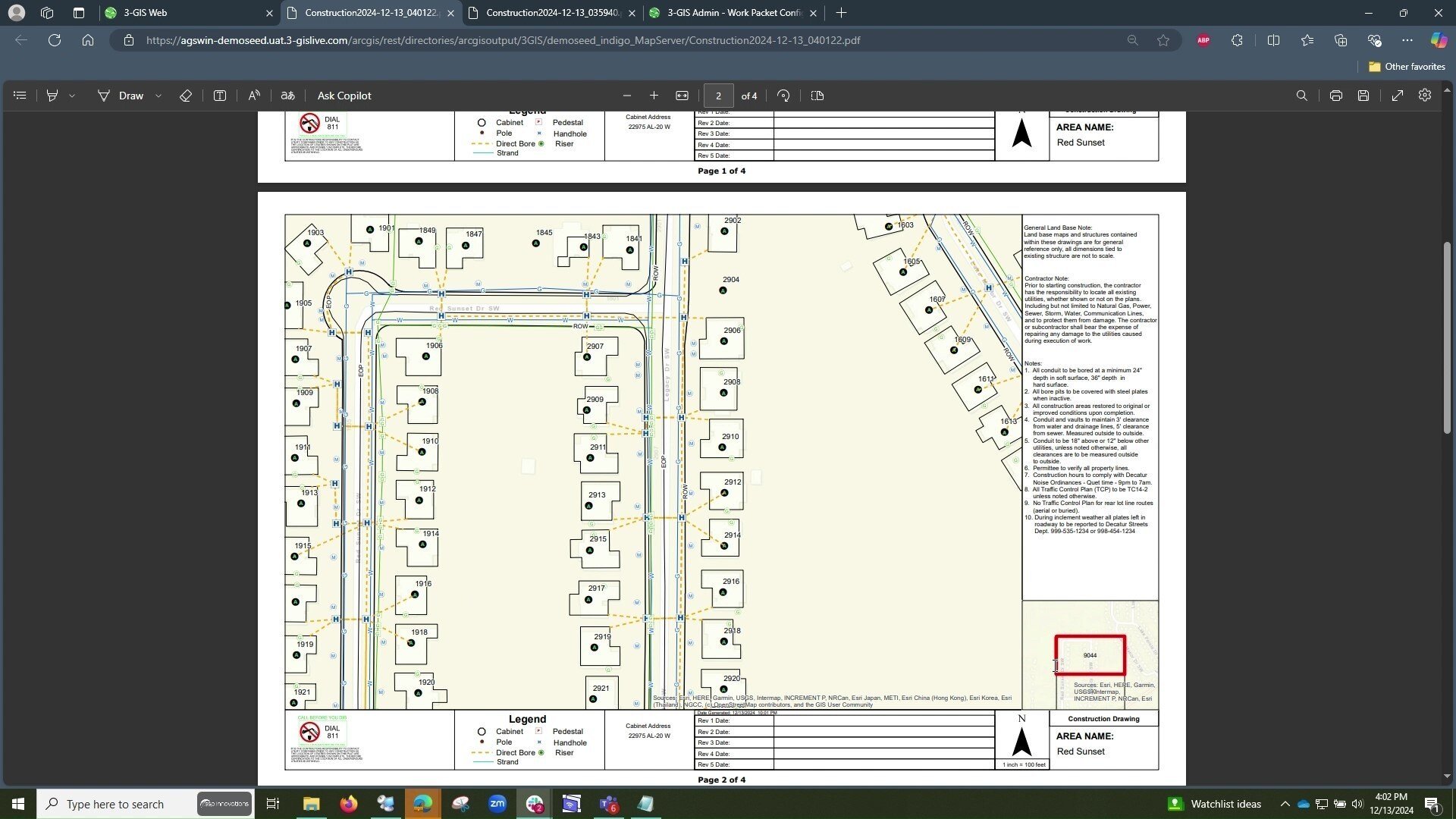Open the translate document tool
Screen dimensions: 1456x819
[x=287, y=95]
